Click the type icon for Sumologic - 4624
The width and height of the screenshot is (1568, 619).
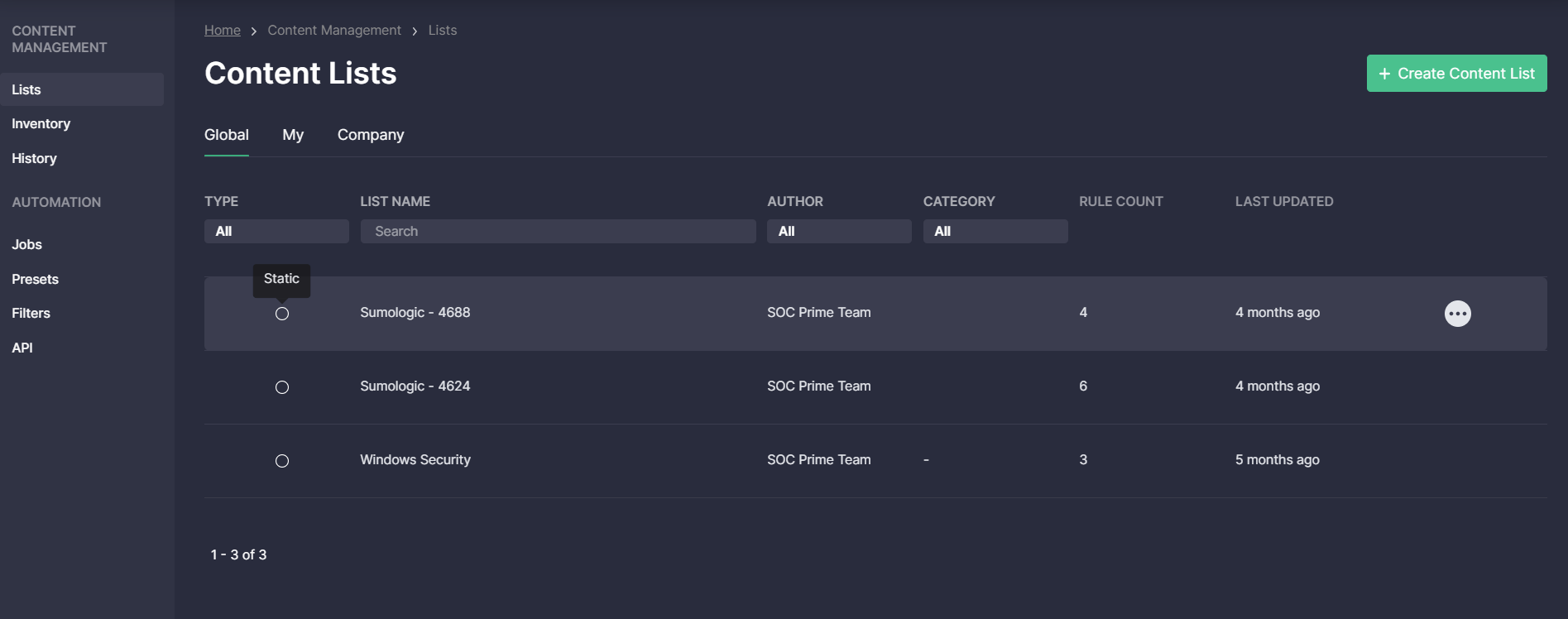tap(282, 387)
